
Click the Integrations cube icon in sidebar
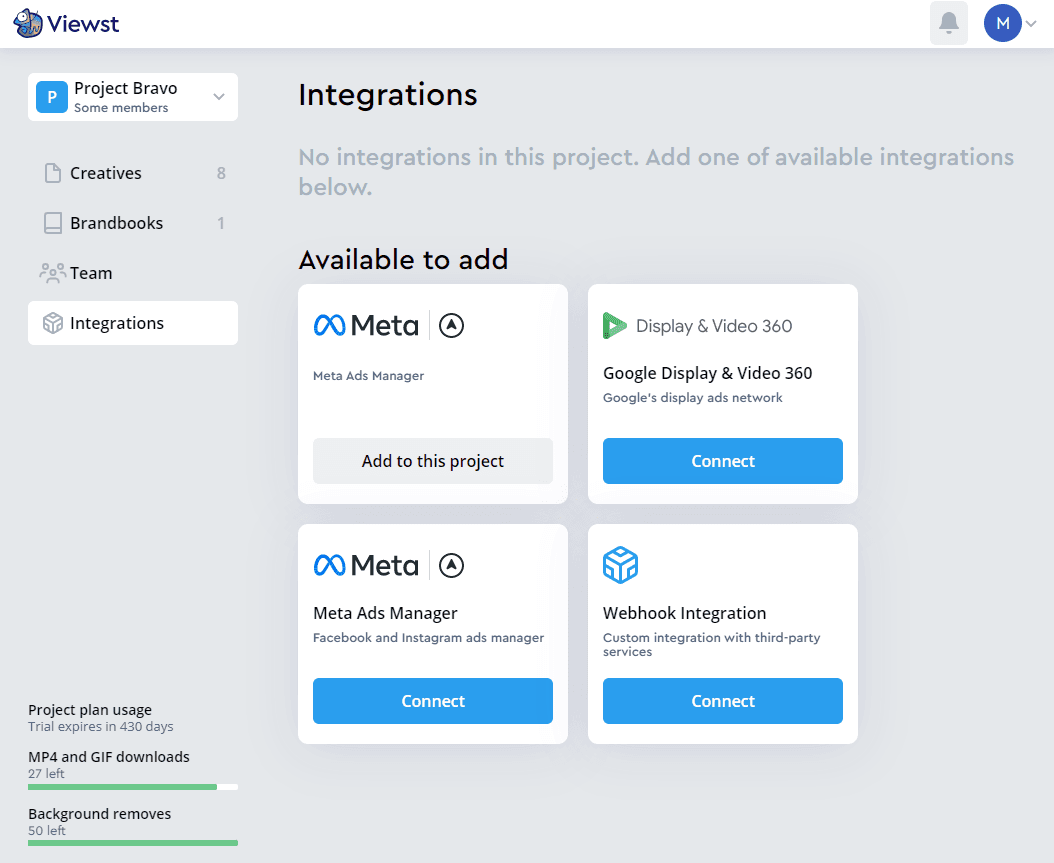52,322
